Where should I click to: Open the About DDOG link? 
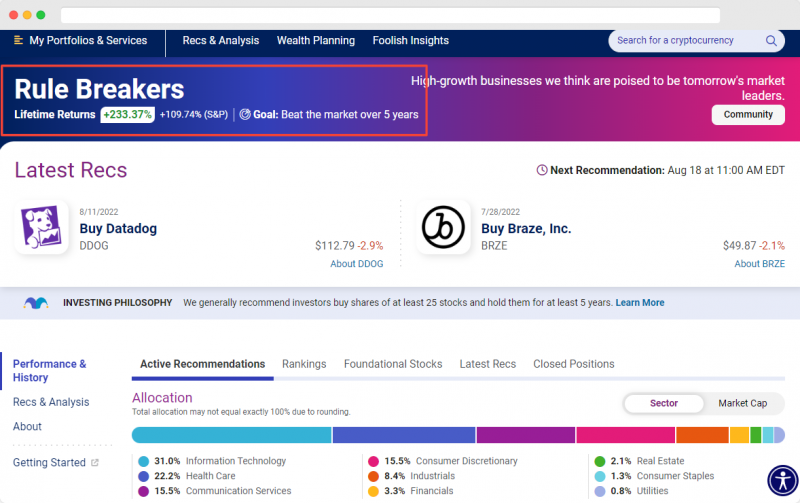(357, 264)
